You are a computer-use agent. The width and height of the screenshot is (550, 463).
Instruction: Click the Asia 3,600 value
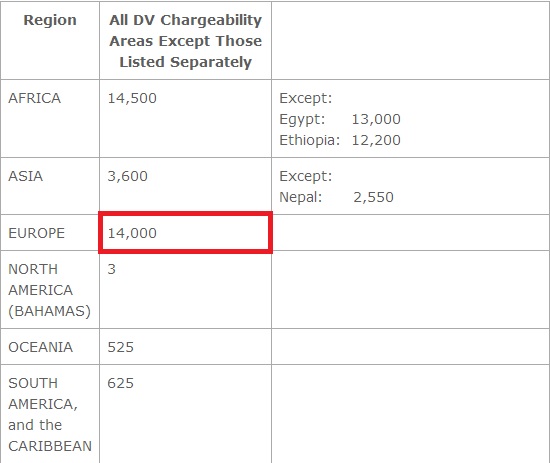[128, 176]
